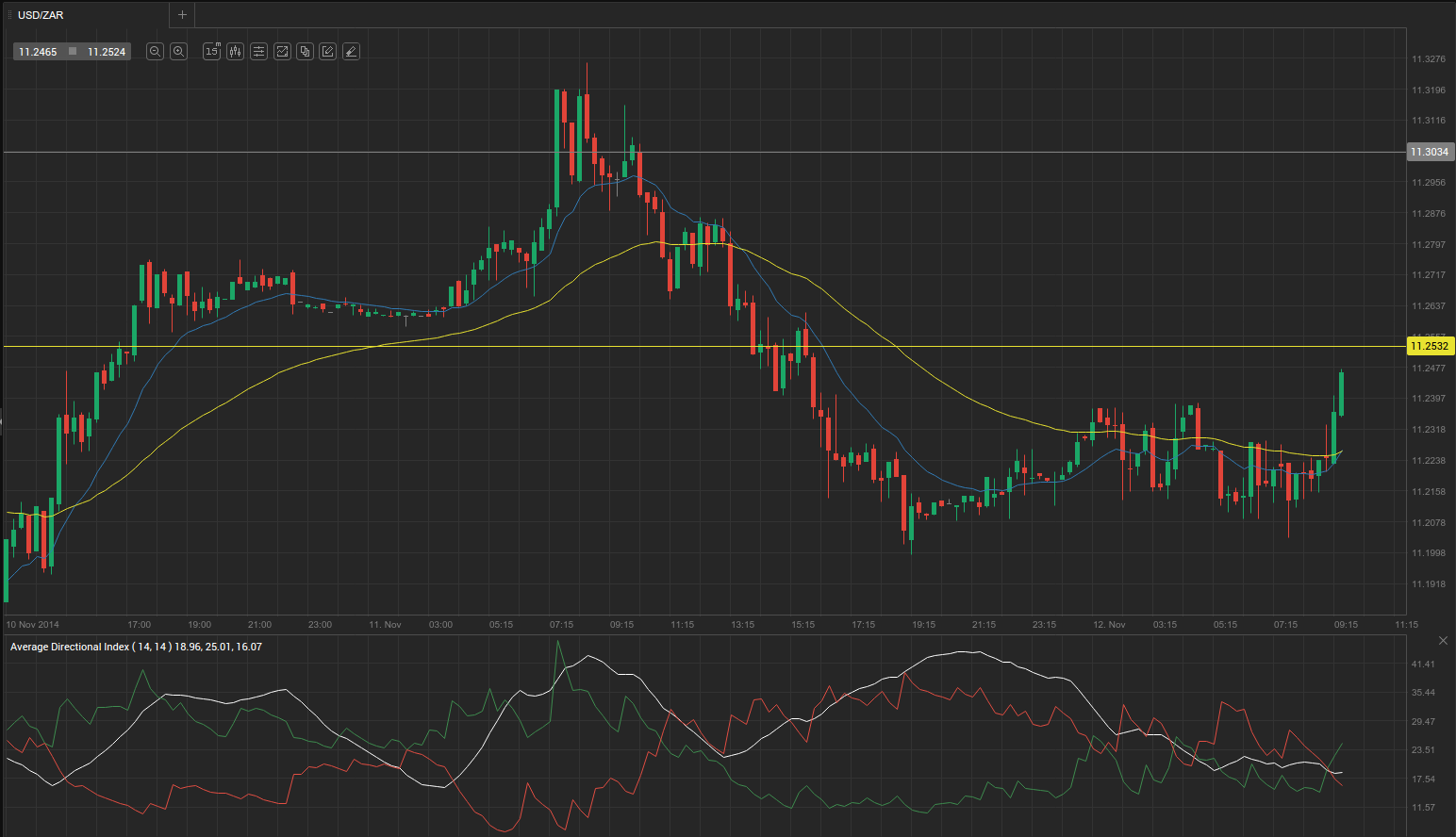Select the yellow 11.2532 price marker
This screenshot has height=837, width=1456.
click(x=1430, y=346)
